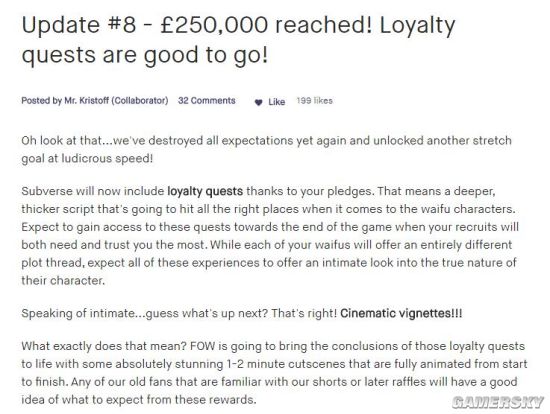
Task: Click 'goal at ludicrous speed!' text line
Action: [x=87, y=159]
